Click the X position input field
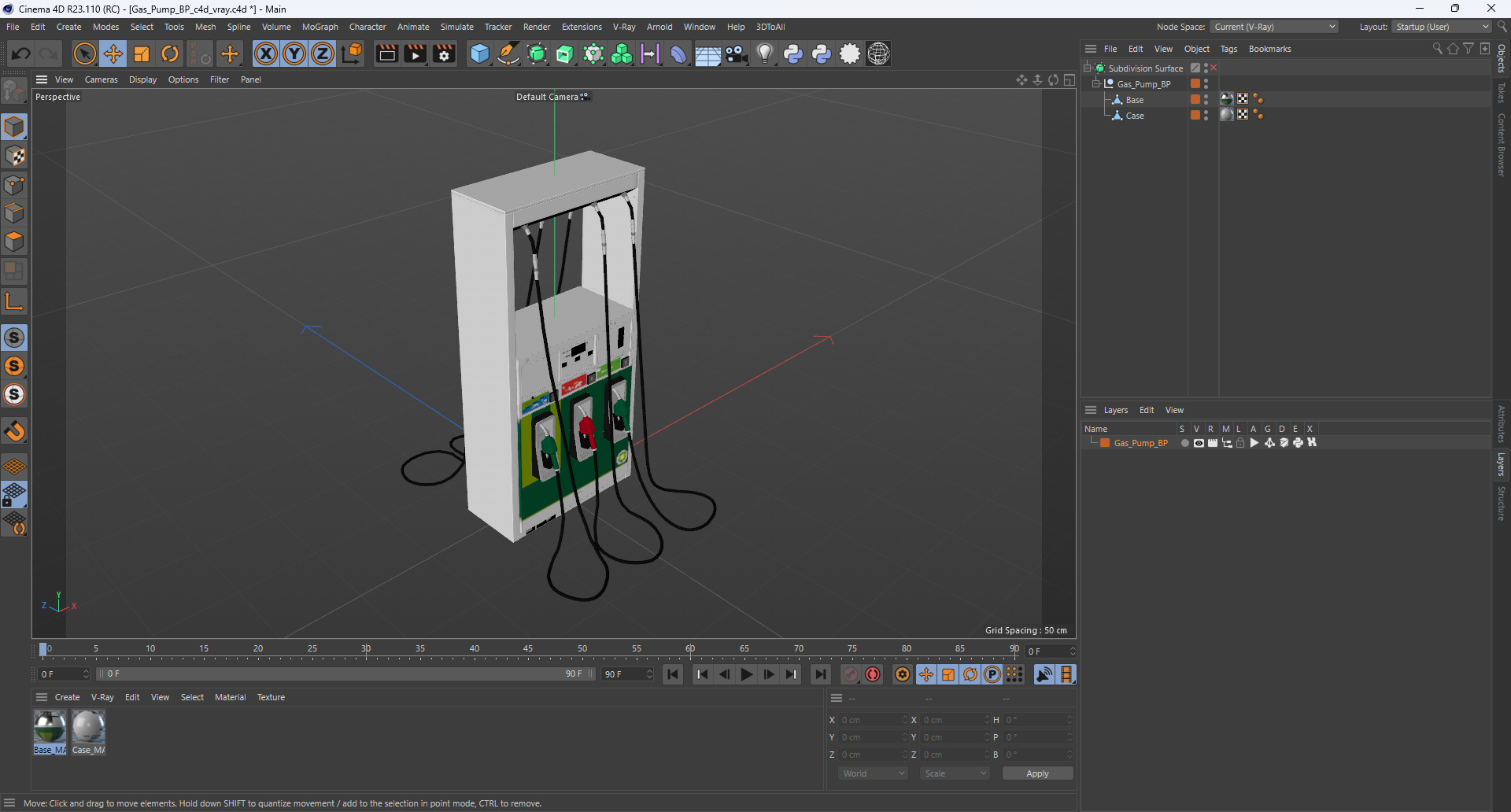 click(874, 720)
